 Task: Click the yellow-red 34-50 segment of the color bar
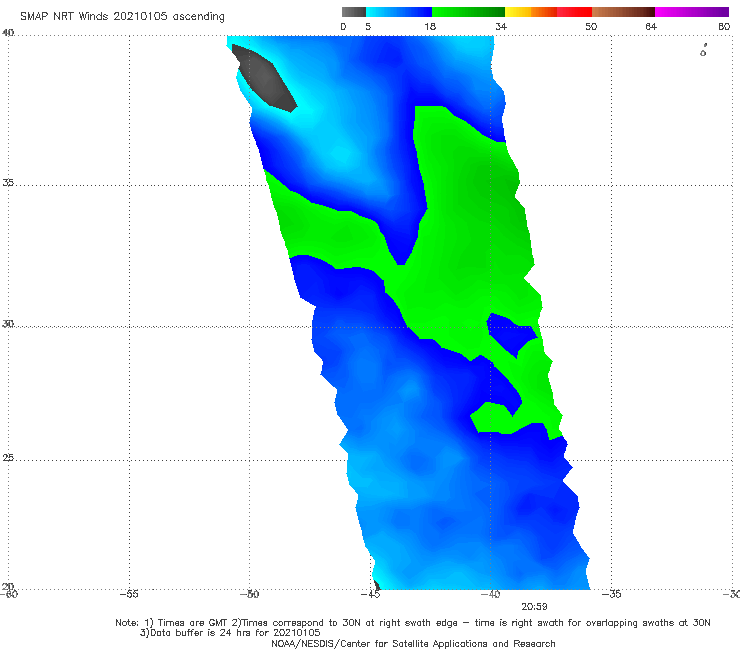click(x=548, y=12)
